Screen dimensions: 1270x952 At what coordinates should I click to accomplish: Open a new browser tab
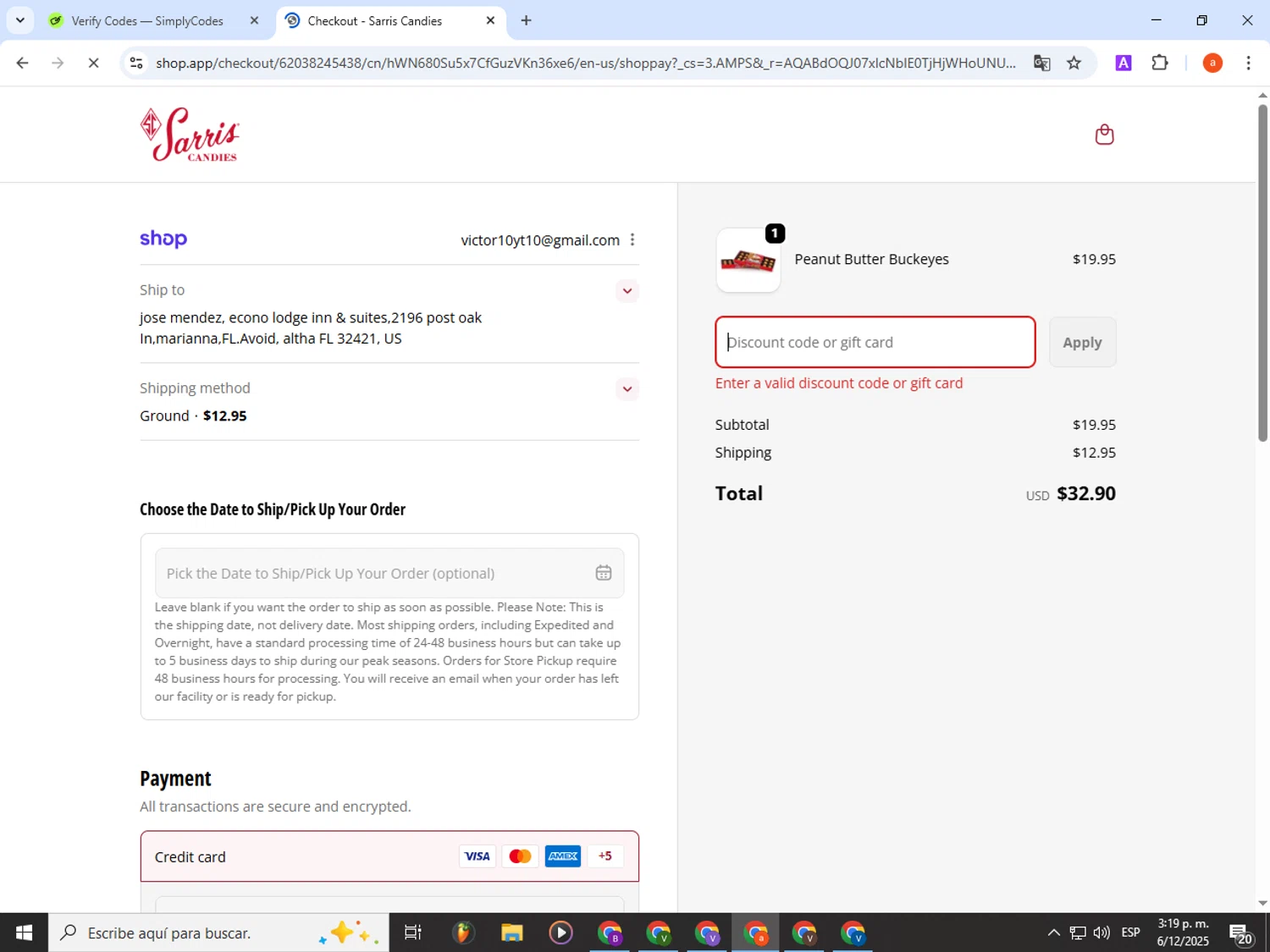click(527, 20)
